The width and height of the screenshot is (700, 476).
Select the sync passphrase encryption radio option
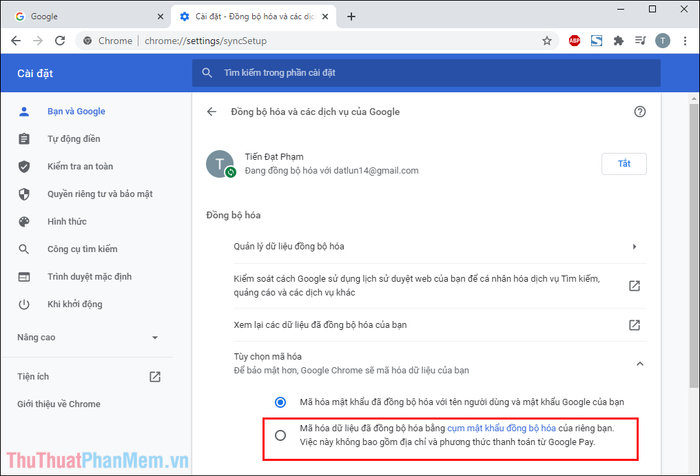[280, 435]
